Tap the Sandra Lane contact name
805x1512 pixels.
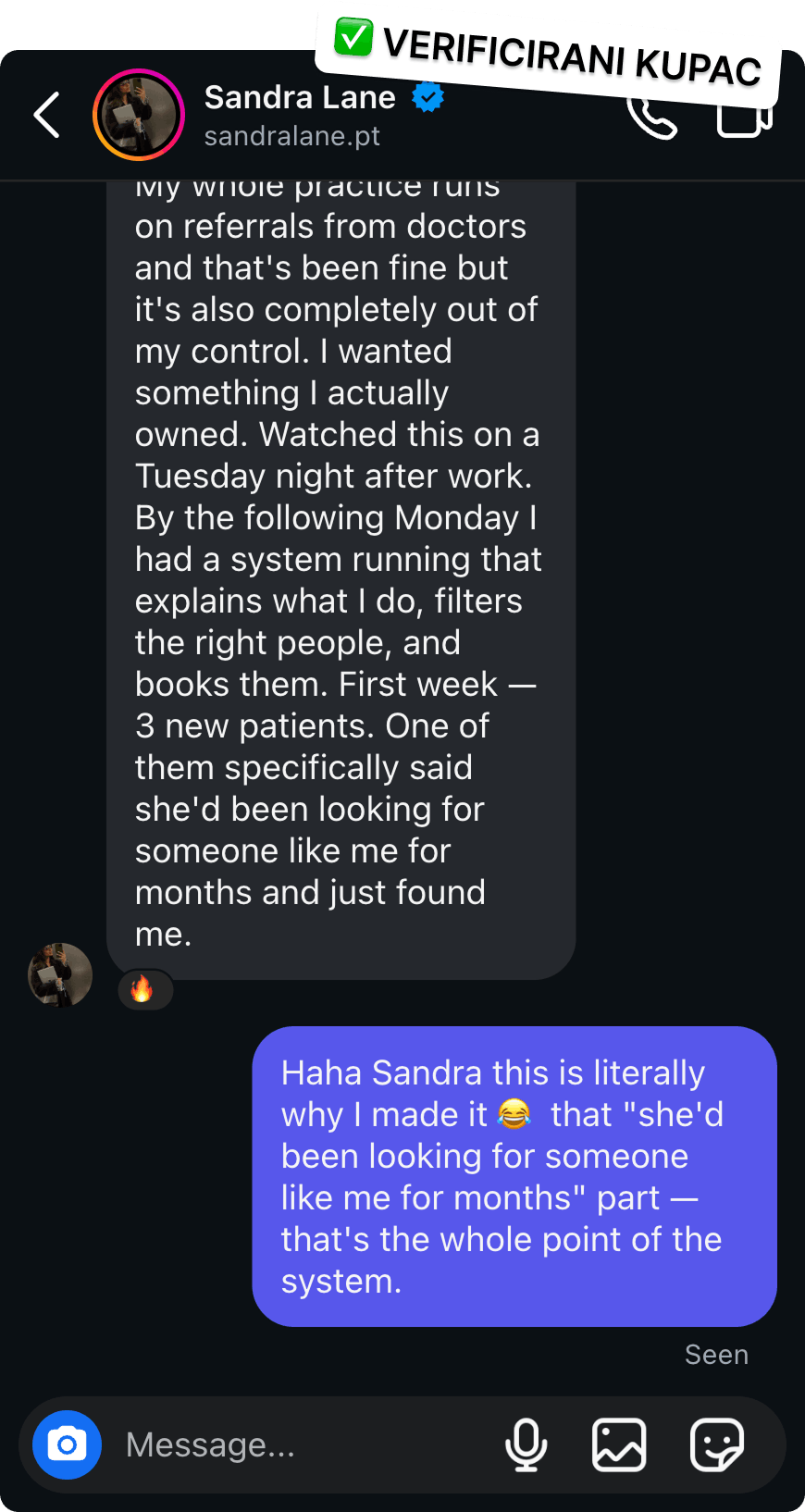[300, 97]
